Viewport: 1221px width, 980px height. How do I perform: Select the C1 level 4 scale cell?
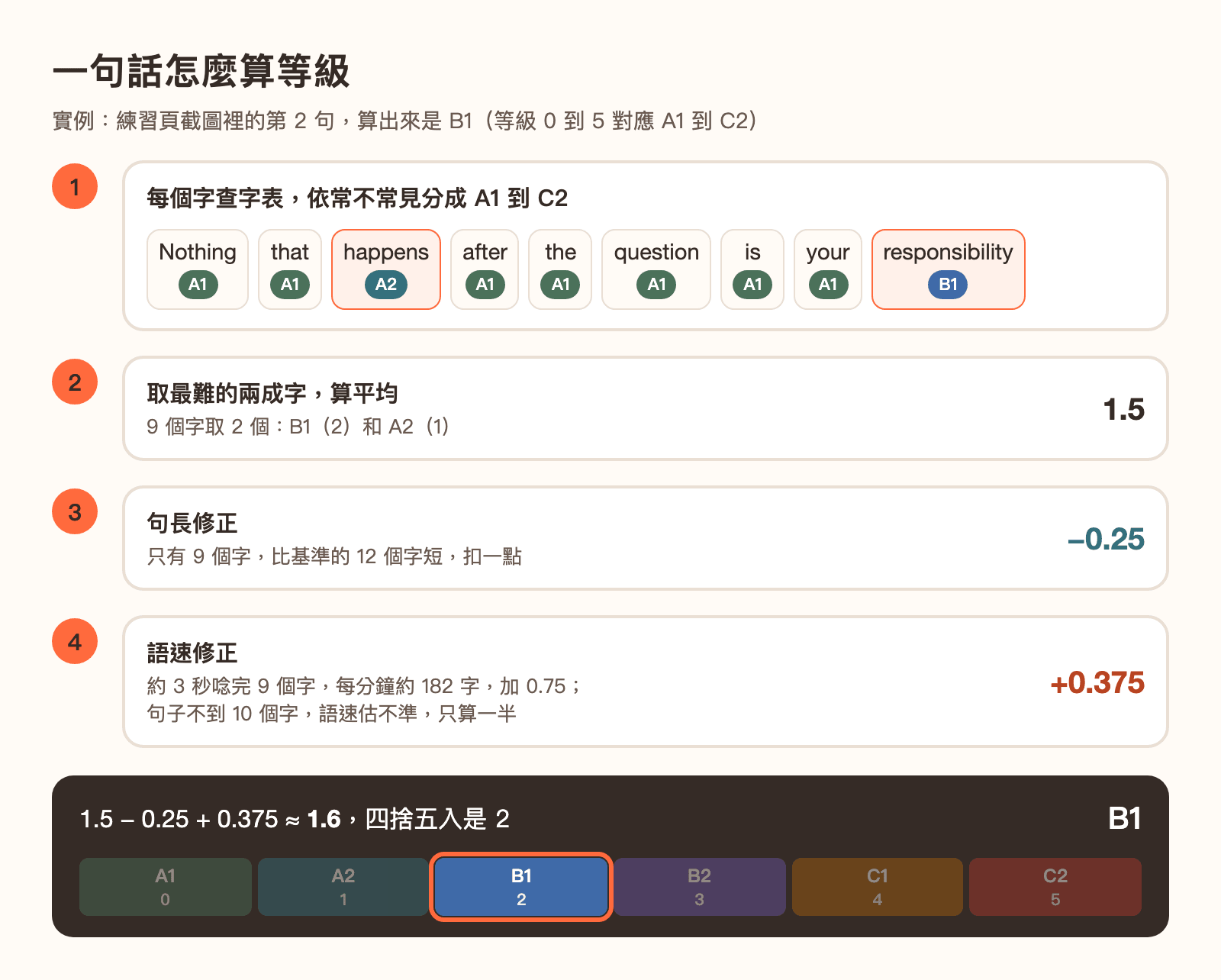tap(878, 887)
